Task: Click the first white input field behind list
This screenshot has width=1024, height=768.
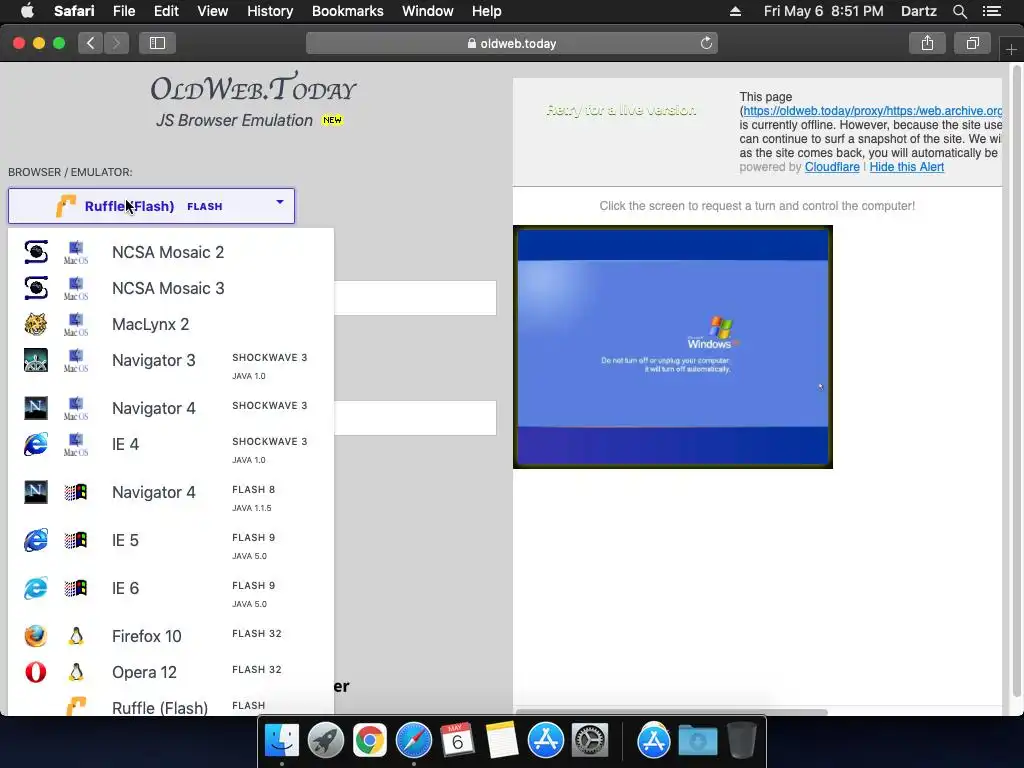Action: pos(415,298)
